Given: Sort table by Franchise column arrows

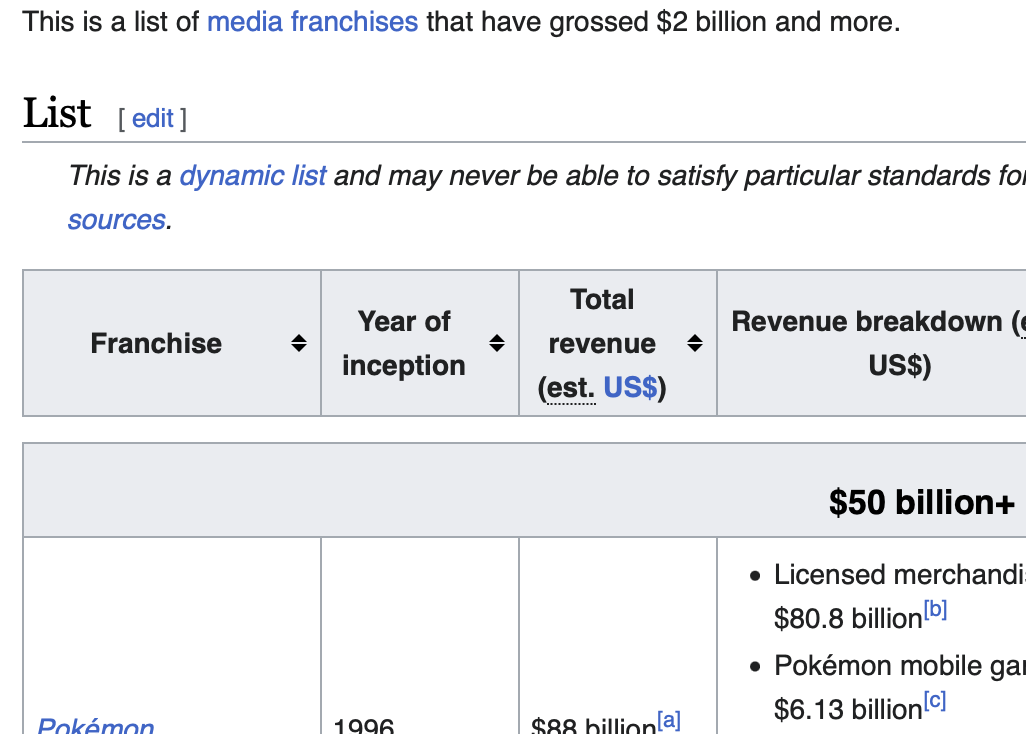Looking at the screenshot, I should [298, 344].
